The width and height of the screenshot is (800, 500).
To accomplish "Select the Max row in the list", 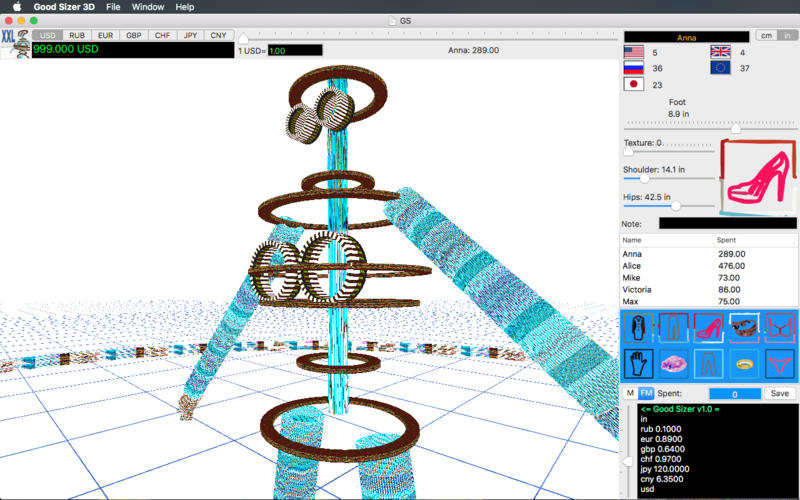I will [709, 301].
